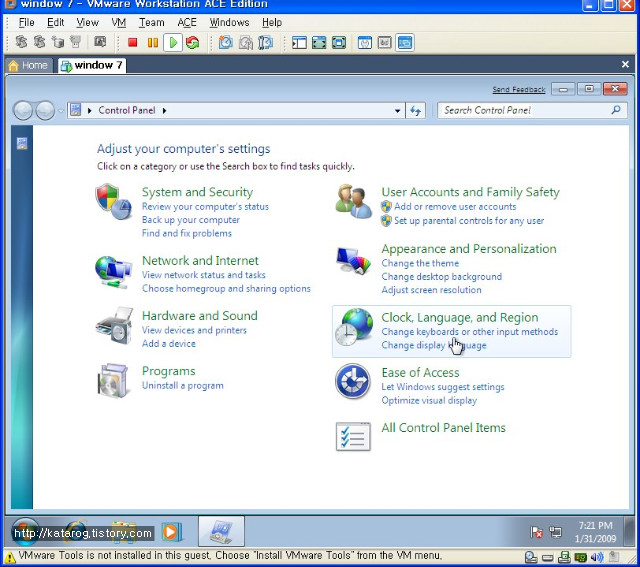Click Change desktop background link
This screenshot has width=640, height=567.
click(442, 277)
